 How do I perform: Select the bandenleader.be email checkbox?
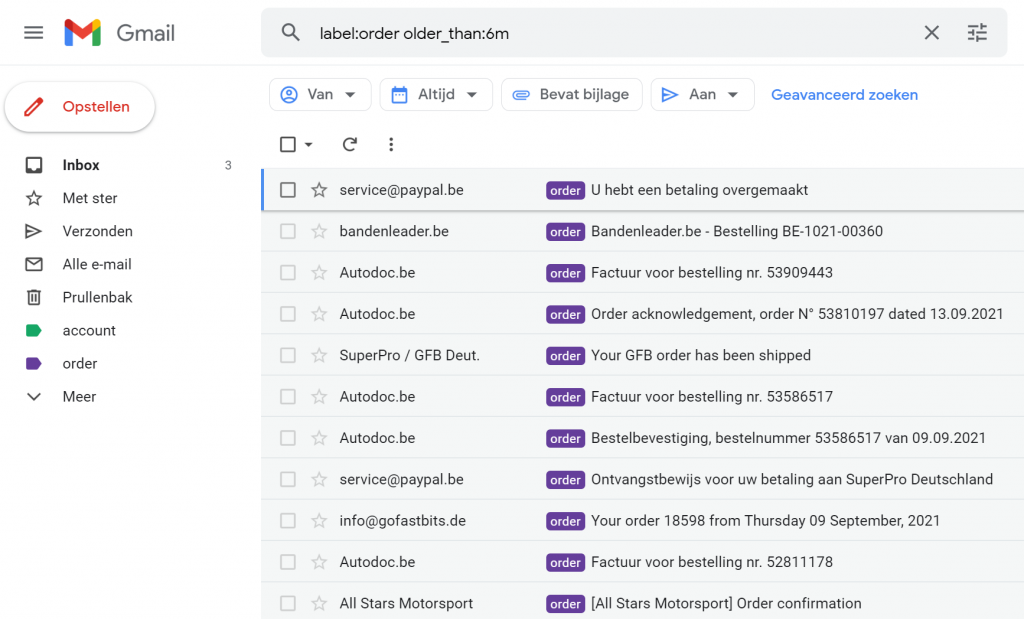288,231
